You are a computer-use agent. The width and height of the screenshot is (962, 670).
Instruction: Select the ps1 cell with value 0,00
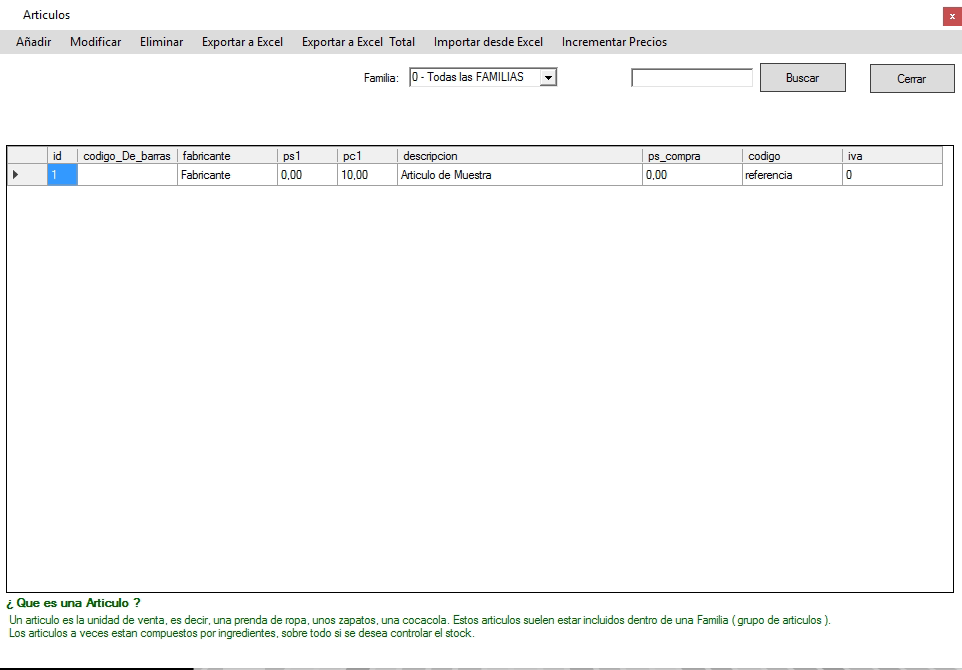307,175
